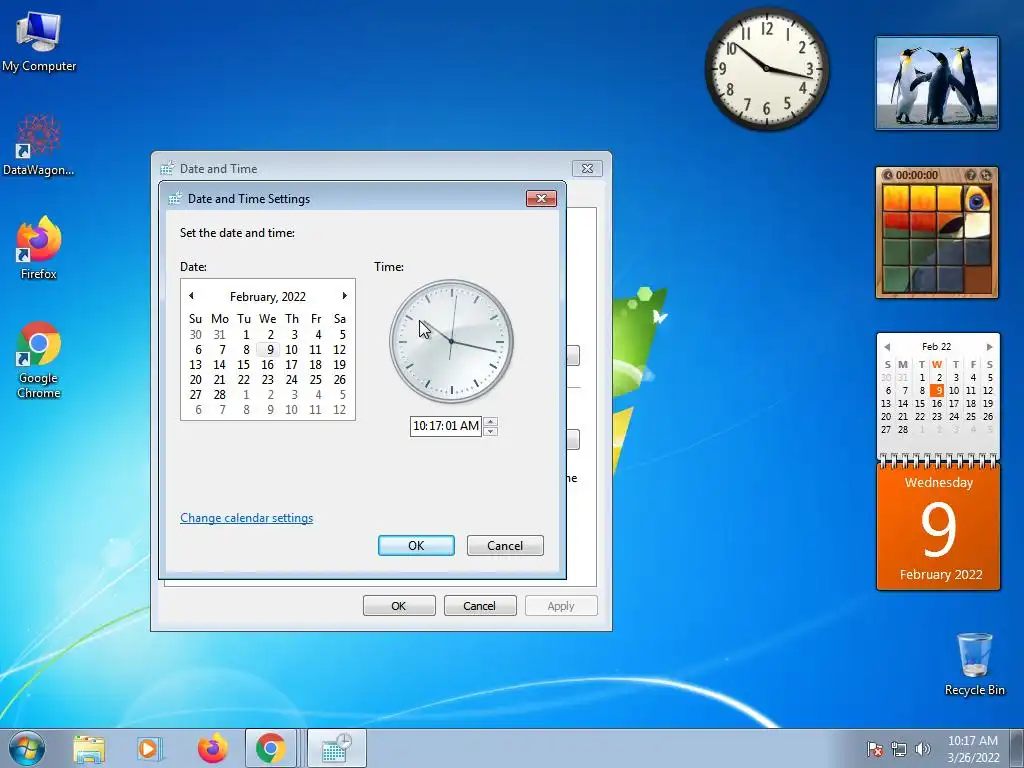Go to next month in Date calendar

tap(344, 296)
